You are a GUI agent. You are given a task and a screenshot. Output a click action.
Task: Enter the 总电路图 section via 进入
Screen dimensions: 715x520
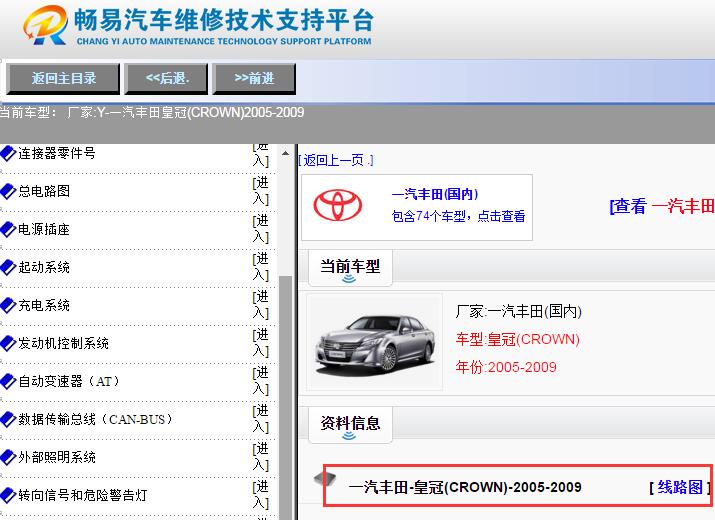pos(261,191)
